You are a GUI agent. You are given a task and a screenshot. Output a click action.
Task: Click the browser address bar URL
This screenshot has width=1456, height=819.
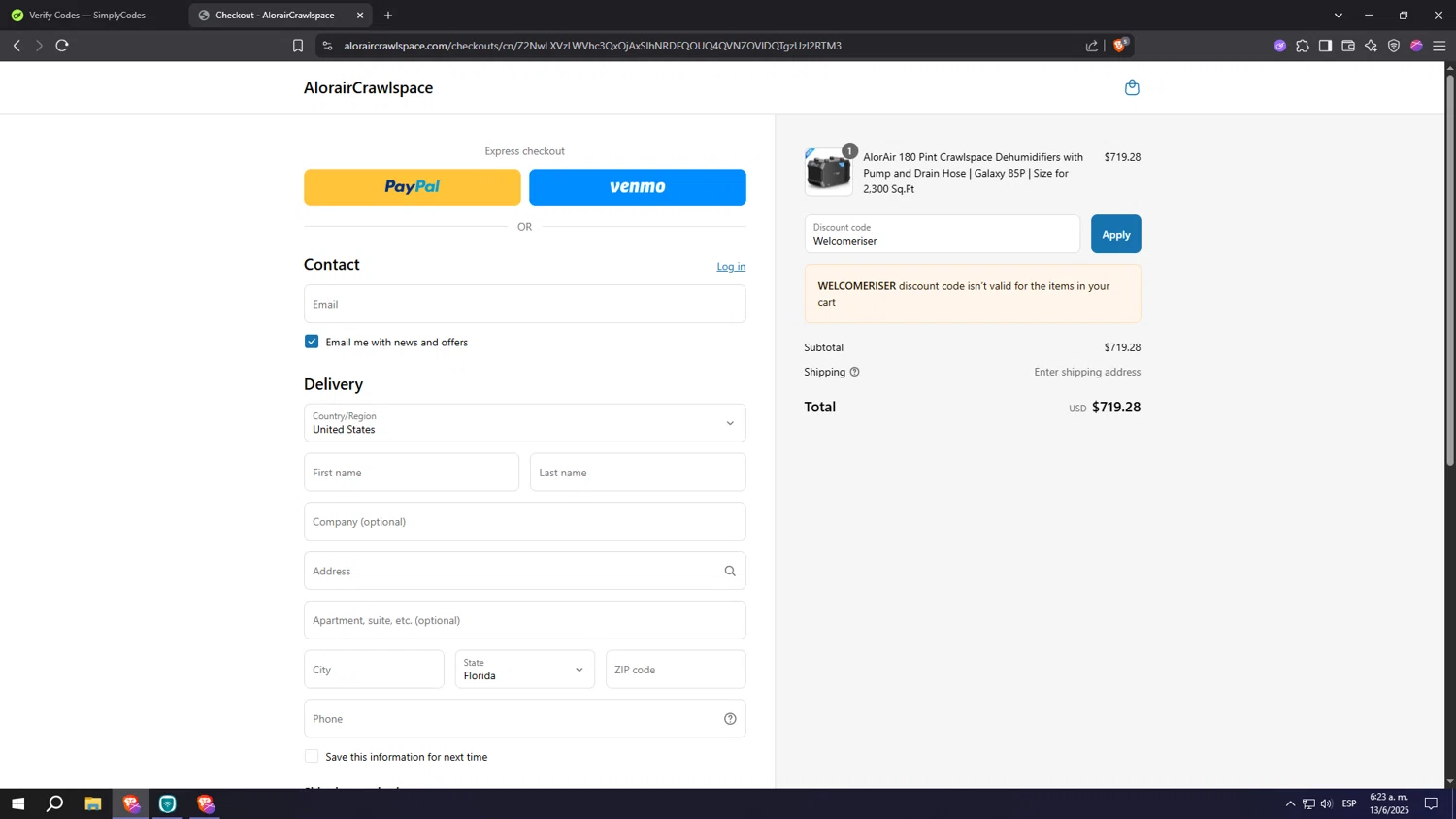592,46
